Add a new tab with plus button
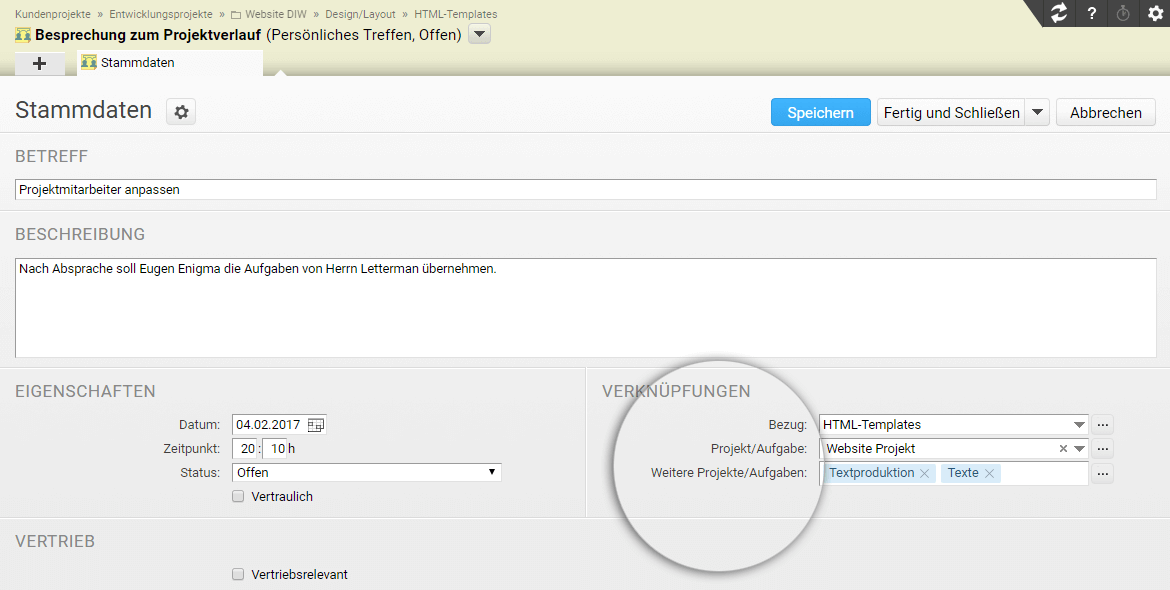 point(40,63)
